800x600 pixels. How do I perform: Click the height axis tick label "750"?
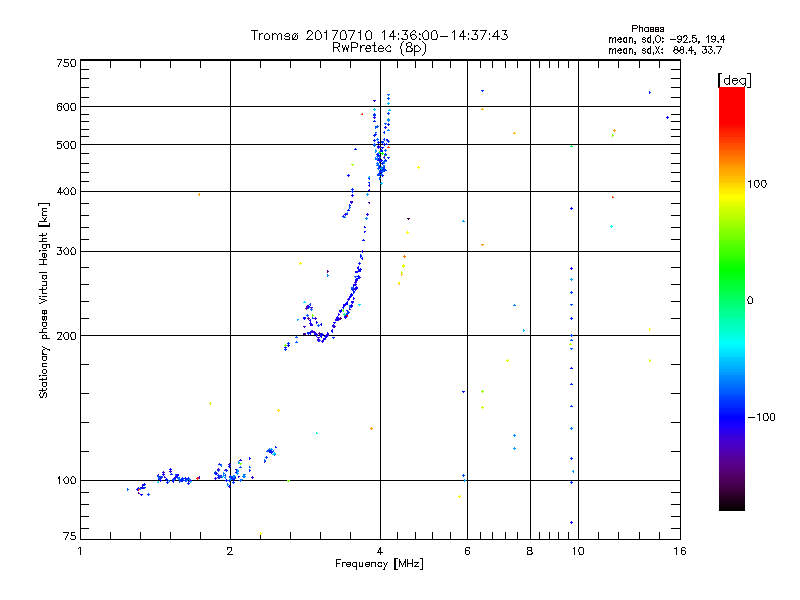(67, 63)
